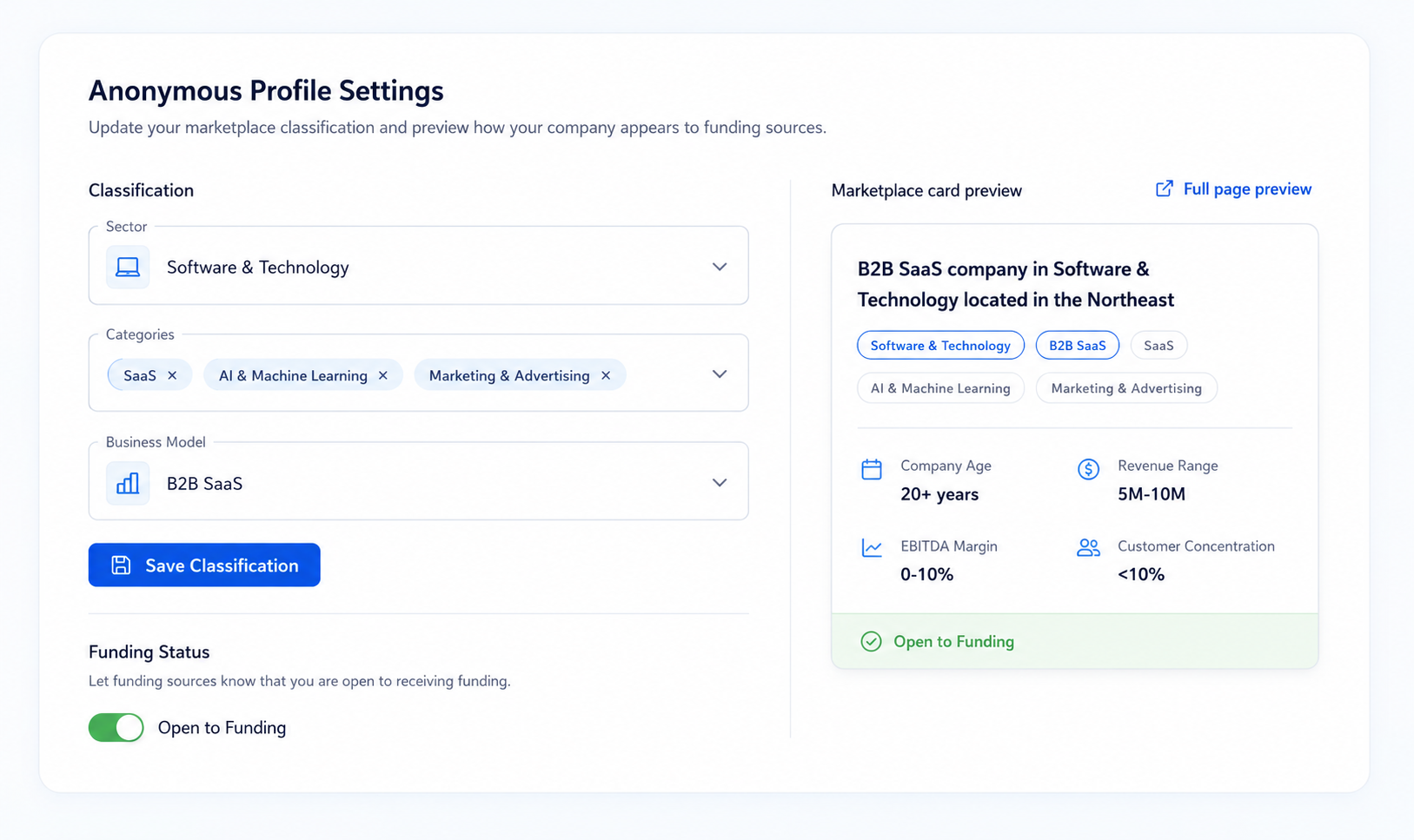The height and width of the screenshot is (840, 1414).
Task: Click the AI & Machine Learning preview tag
Action: (x=940, y=388)
